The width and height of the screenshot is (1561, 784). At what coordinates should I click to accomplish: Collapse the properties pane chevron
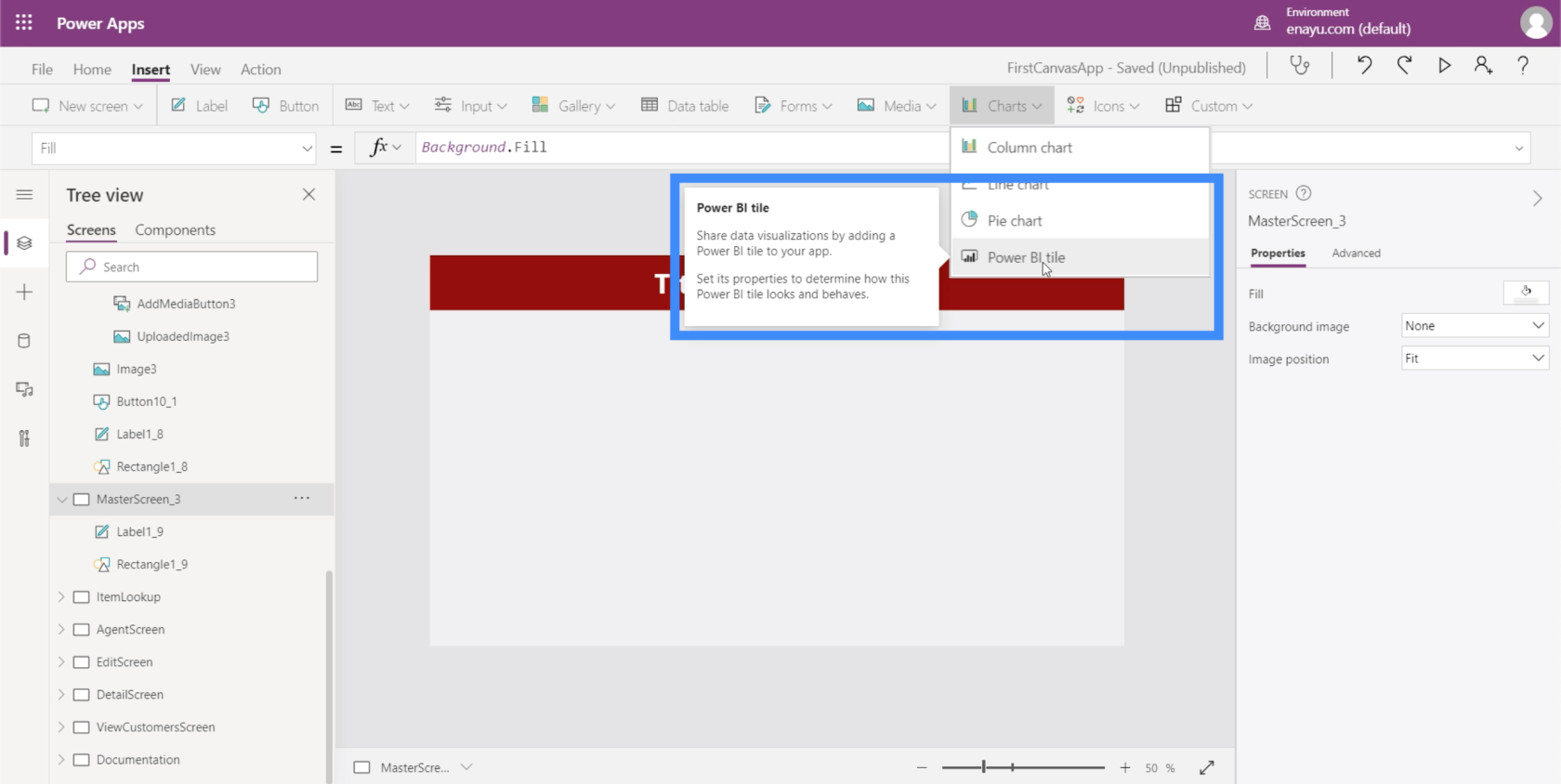(1537, 198)
